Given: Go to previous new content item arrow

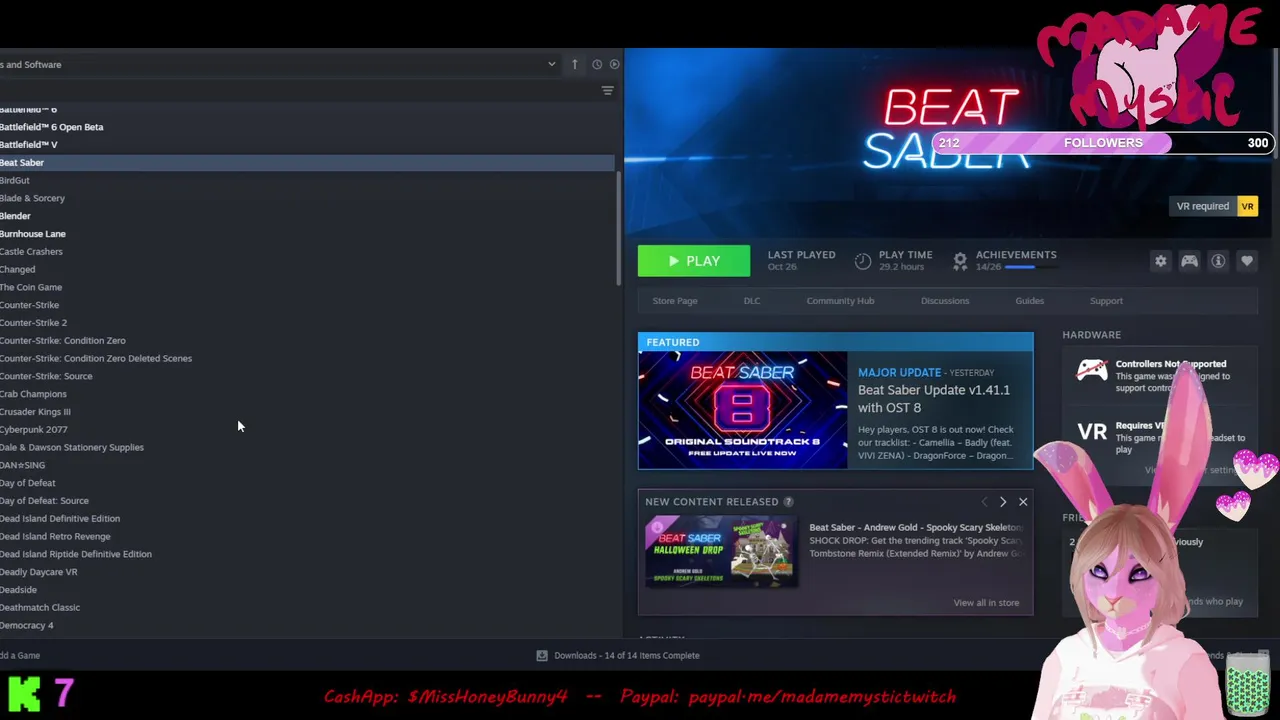Looking at the screenshot, I should click(x=984, y=502).
